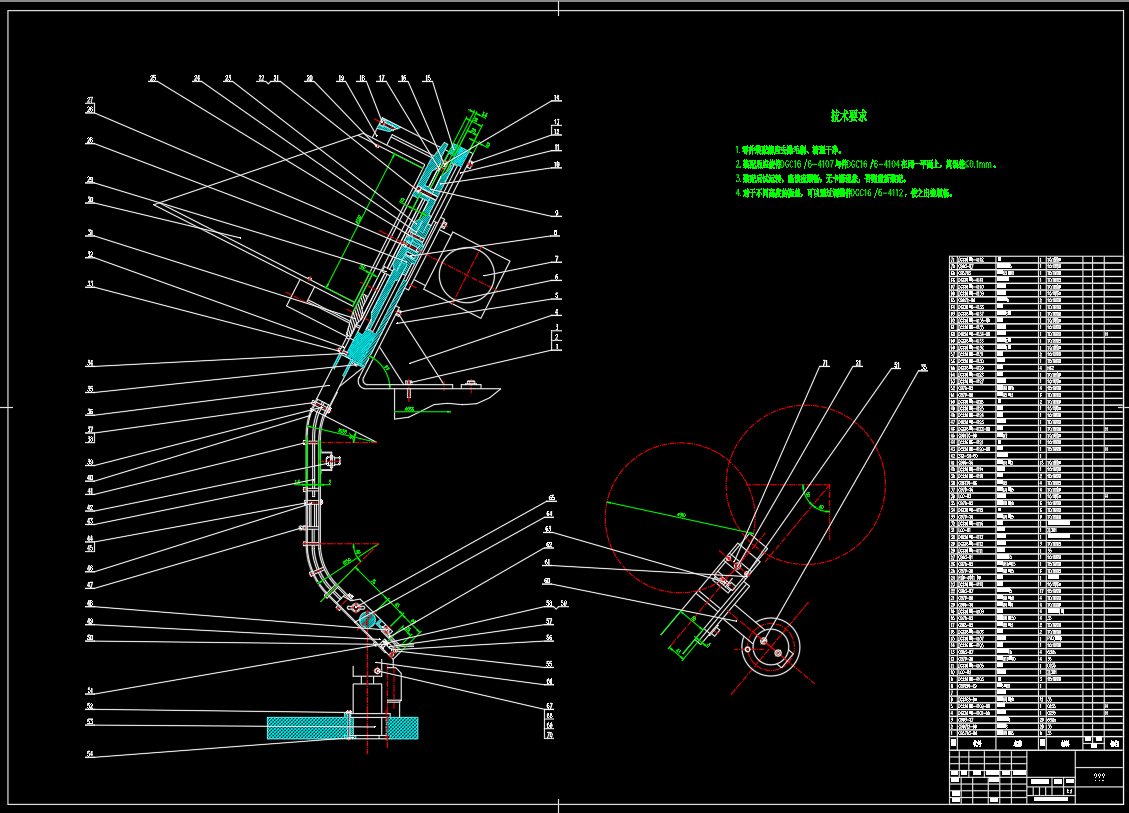The height and width of the screenshot is (813, 1129).
Task: Click the small white wheel circle in detail view
Action: coord(771,645)
